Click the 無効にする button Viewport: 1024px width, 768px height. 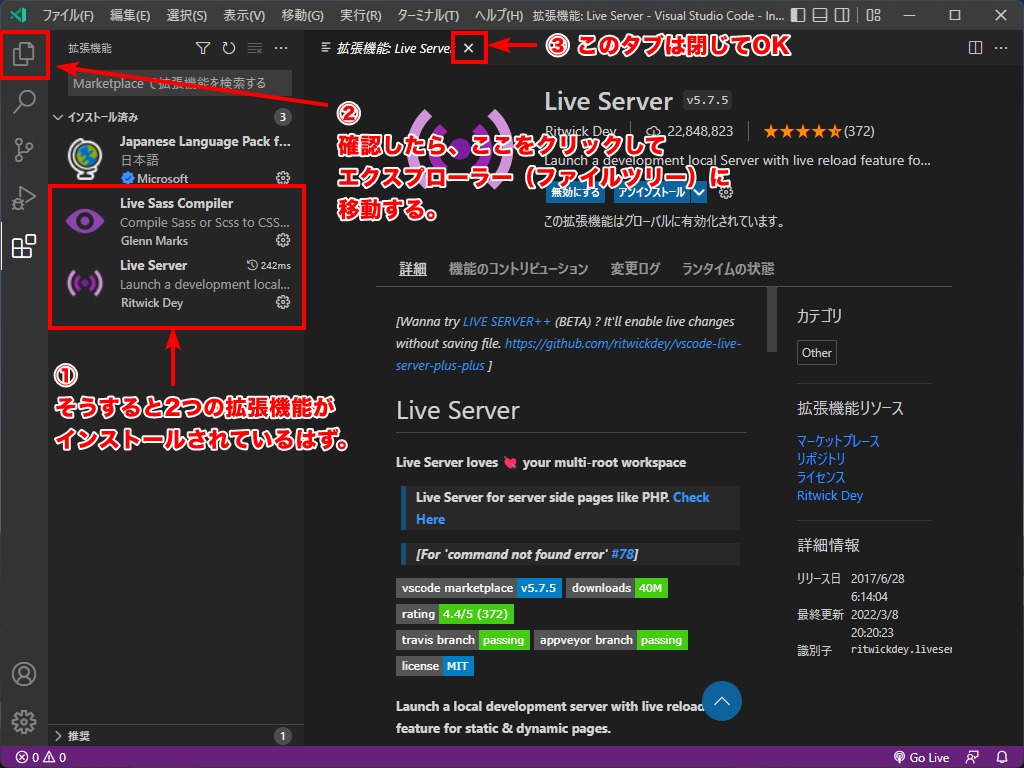(x=575, y=193)
